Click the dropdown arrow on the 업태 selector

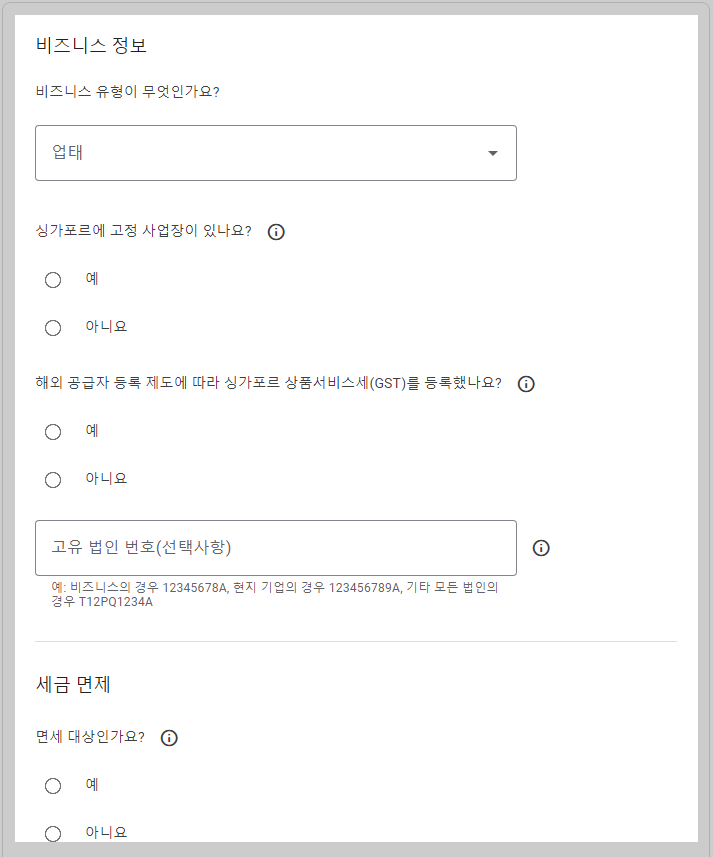point(492,152)
